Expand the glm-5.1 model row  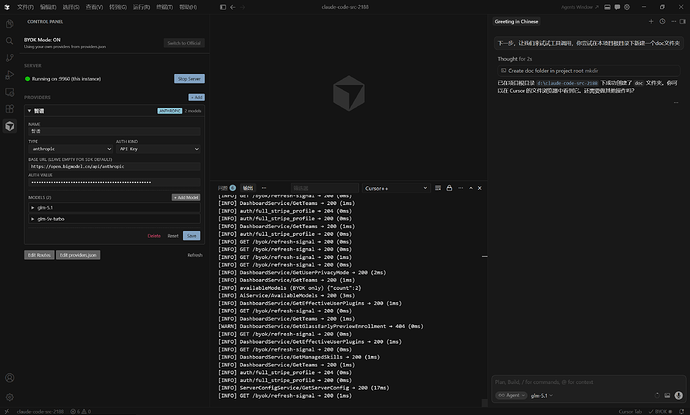[114, 207]
